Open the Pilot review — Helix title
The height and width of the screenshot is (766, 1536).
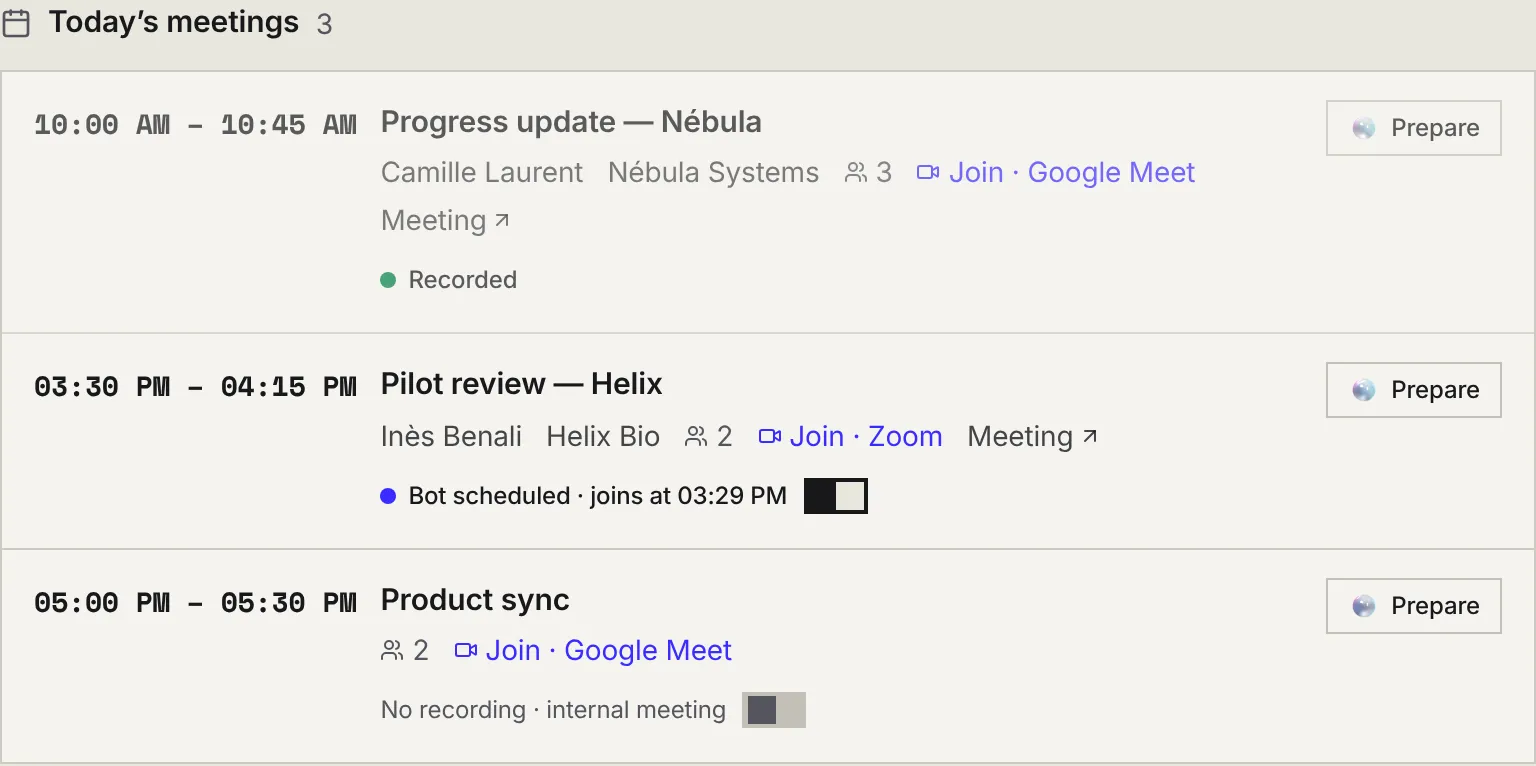point(522,384)
